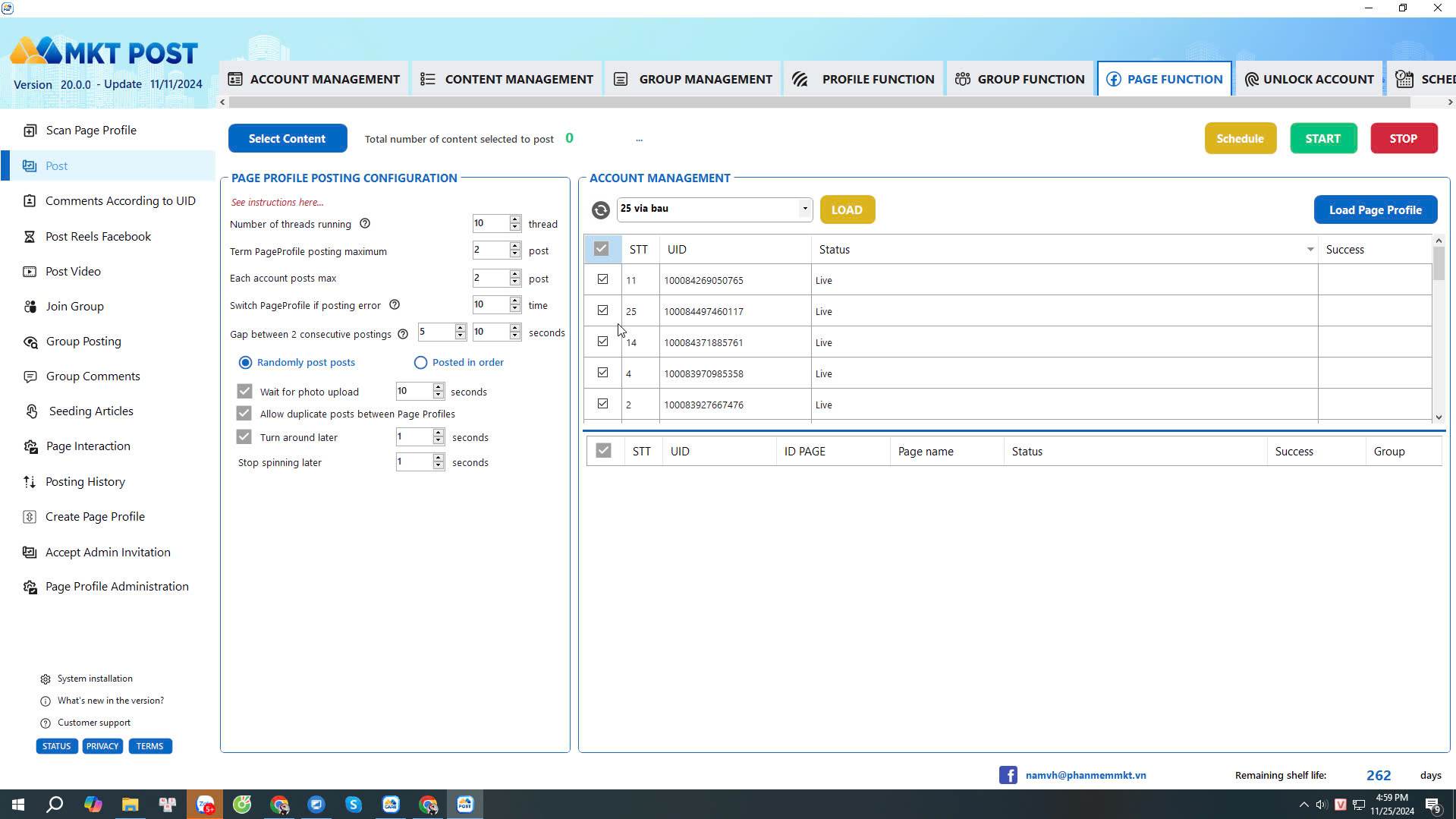This screenshot has width=1456, height=819.
Task: Switch to Group Management tab
Action: pos(693,79)
